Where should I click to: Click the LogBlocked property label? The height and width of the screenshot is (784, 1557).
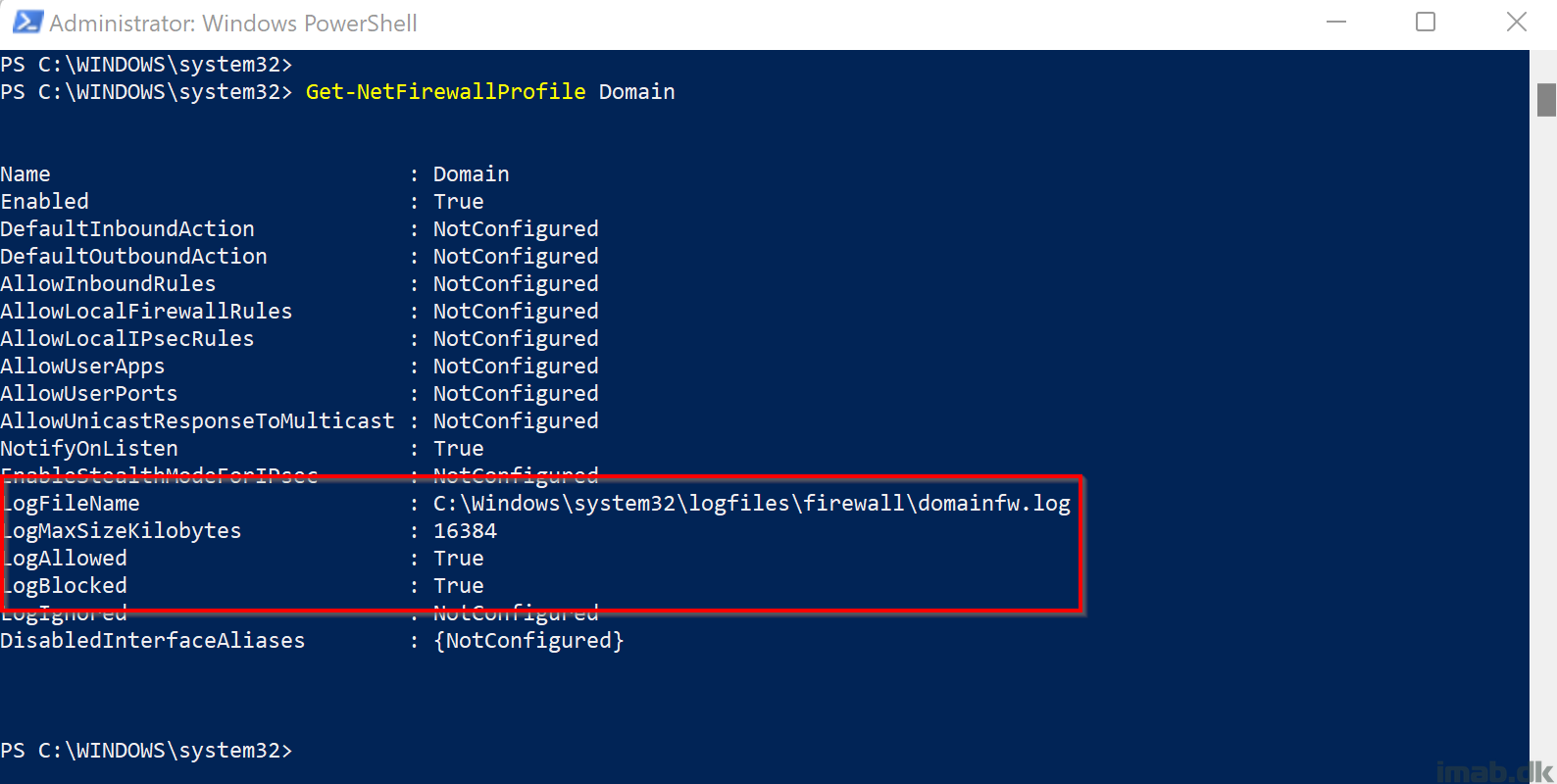[x=66, y=586]
